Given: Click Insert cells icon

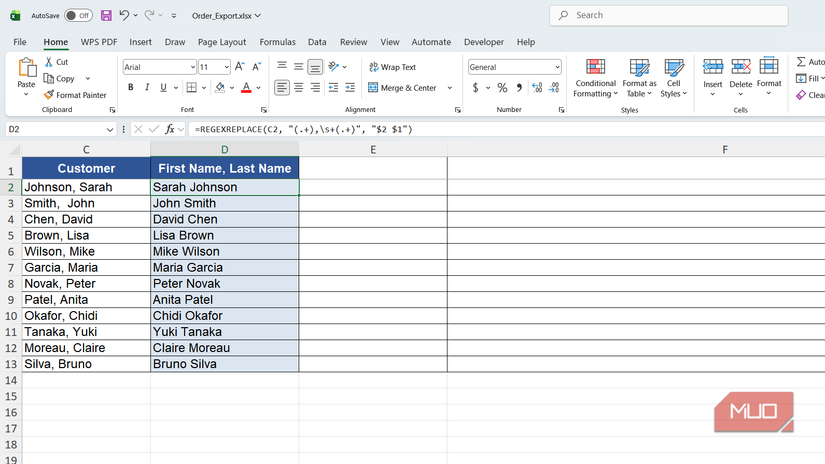Looking at the screenshot, I should [x=713, y=67].
